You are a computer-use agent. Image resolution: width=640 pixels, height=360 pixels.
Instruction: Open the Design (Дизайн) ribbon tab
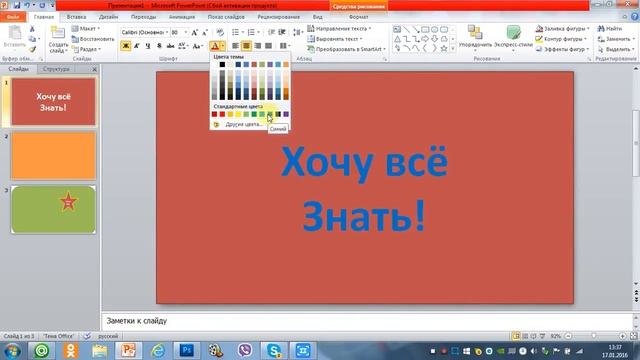108,17
